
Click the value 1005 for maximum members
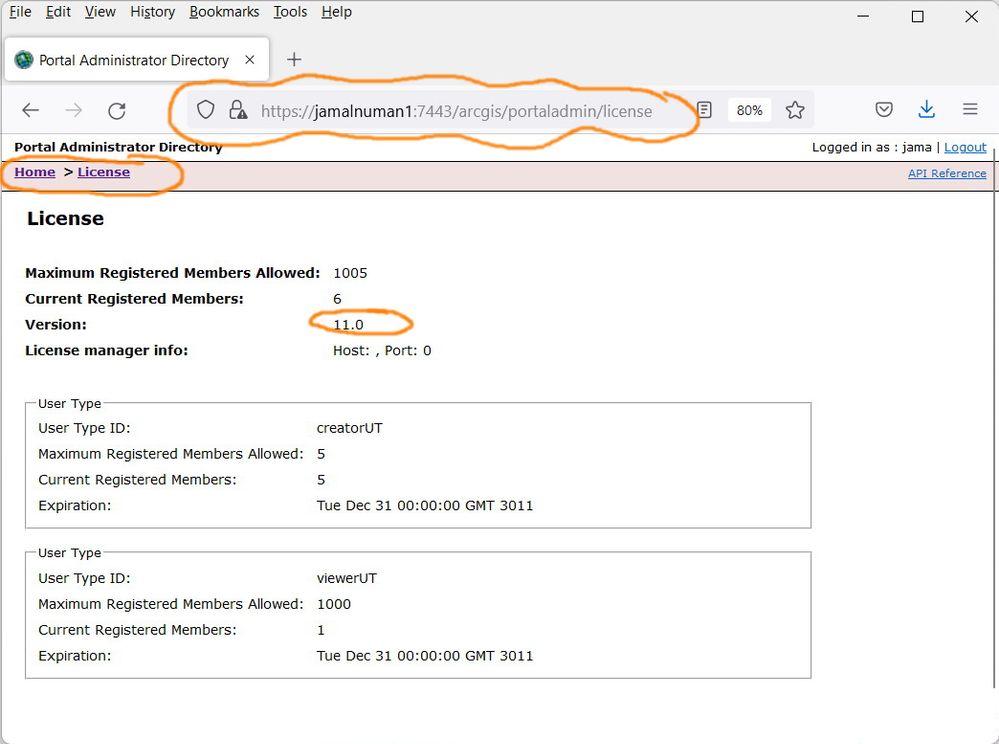(x=350, y=273)
